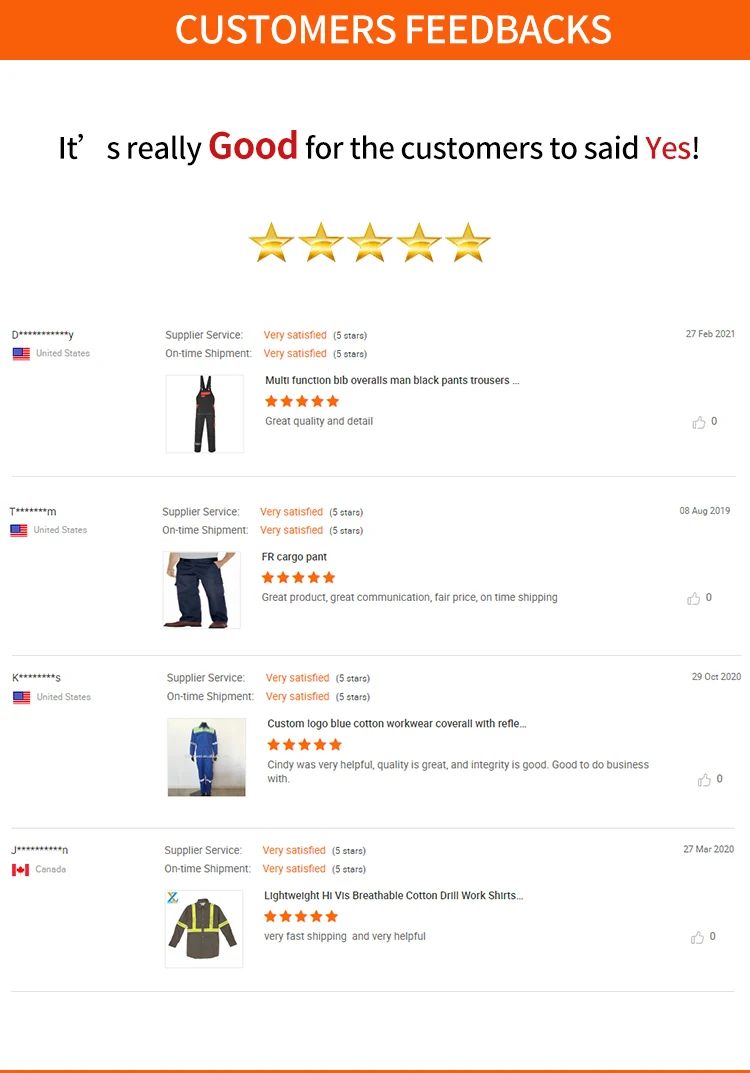Like the FR cargo pant review
Image resolution: width=750 pixels, height=1073 pixels.
(x=694, y=599)
